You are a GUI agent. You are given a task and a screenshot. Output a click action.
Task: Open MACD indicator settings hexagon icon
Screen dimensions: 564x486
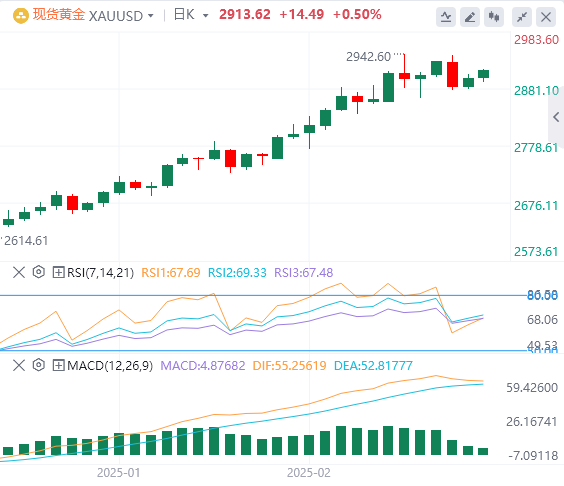(x=38, y=365)
